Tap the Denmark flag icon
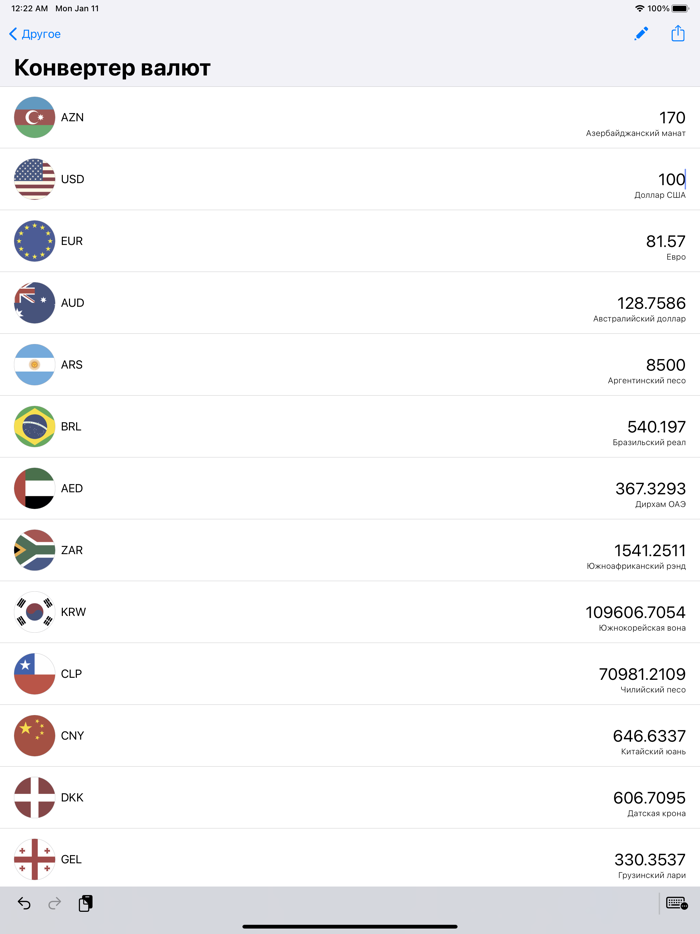 pyautogui.click(x=34, y=798)
